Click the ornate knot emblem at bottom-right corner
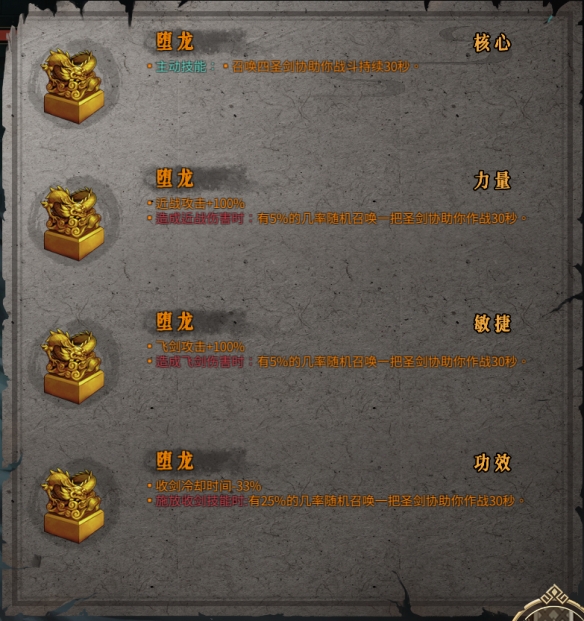 554,602
